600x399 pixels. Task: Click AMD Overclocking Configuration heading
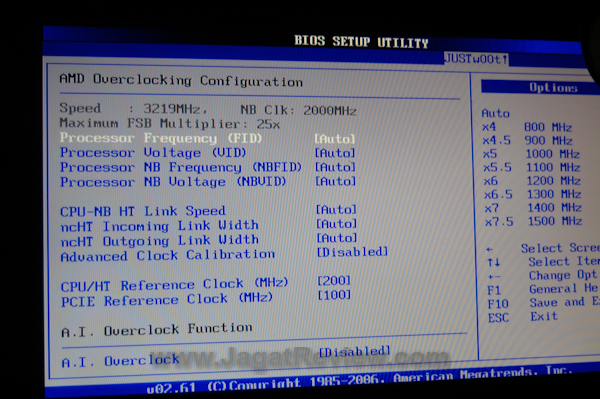181,80
